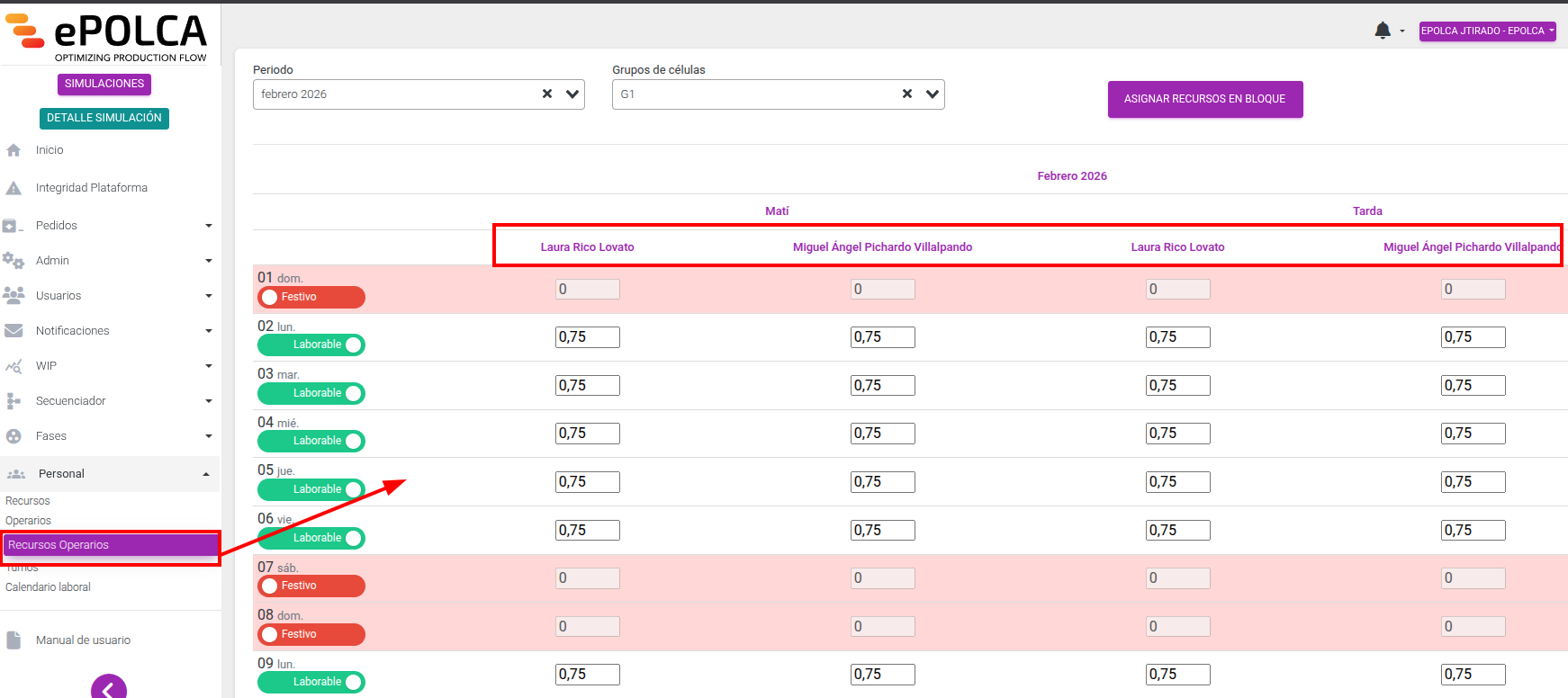Click the Inicio home icon
Viewport: 1568px width, 698px height.
coord(14,150)
